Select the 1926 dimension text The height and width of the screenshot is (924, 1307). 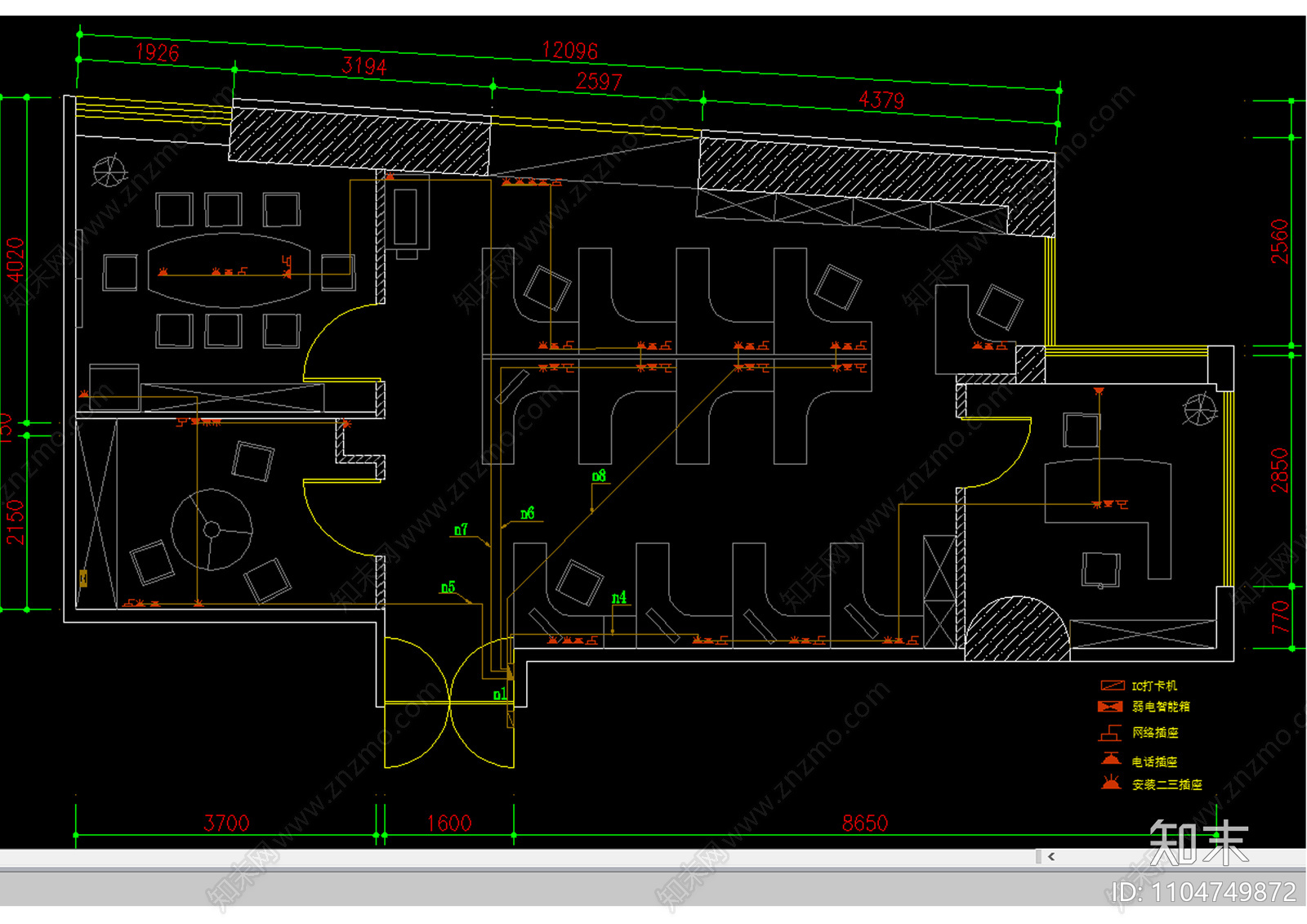coord(157,53)
